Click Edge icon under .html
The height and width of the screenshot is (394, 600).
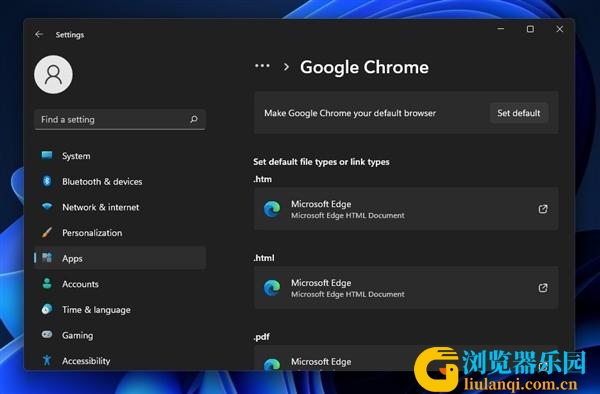tap(272, 288)
